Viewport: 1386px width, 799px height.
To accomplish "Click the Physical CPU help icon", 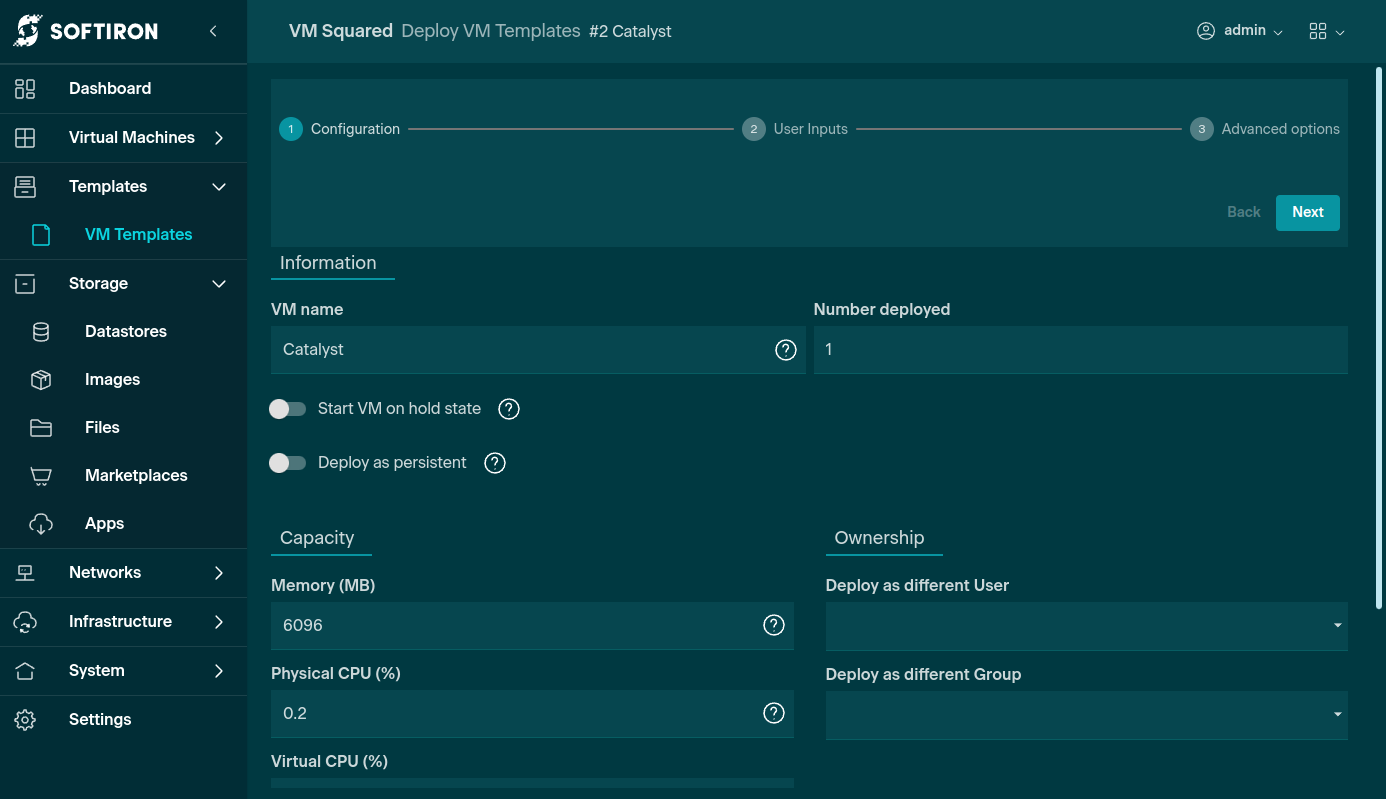I will pos(774,713).
